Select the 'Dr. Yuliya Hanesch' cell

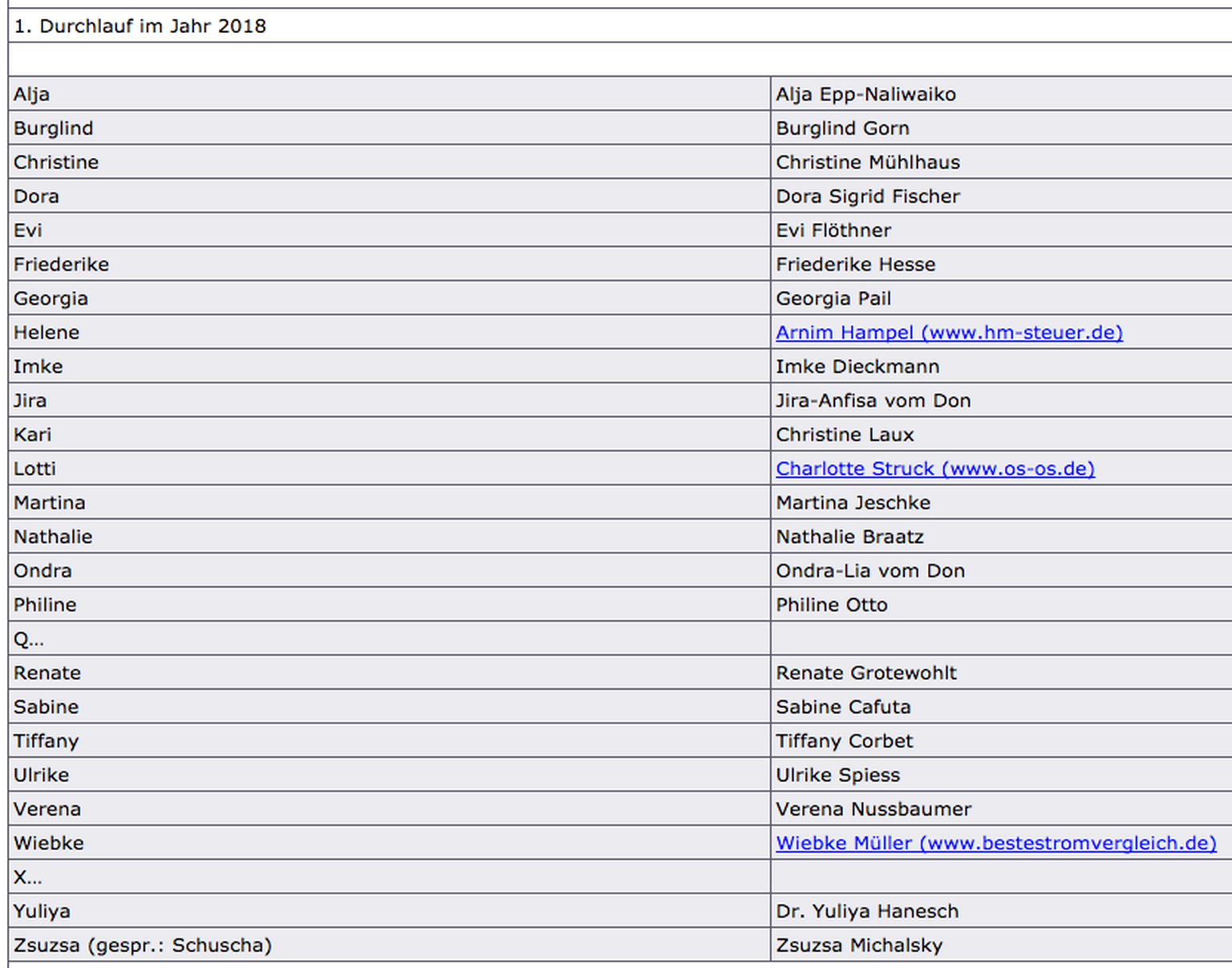click(866, 911)
